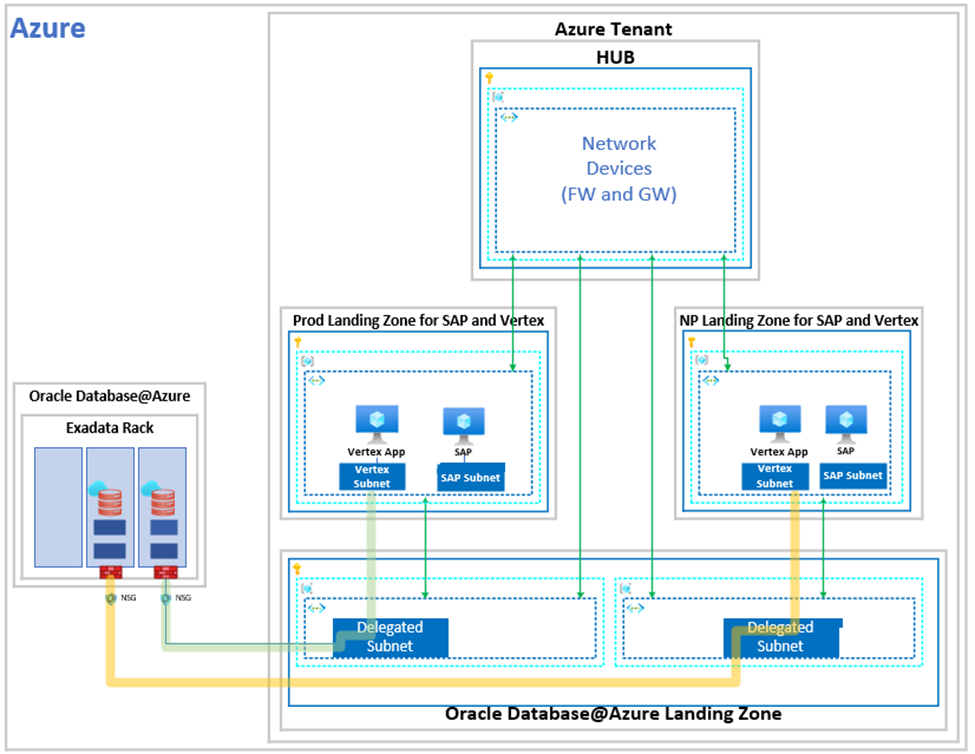Image resolution: width=975 pixels, height=754 pixels.
Task: Click the Delegated Subnet box on the yellow path
Action: [x=781, y=637]
